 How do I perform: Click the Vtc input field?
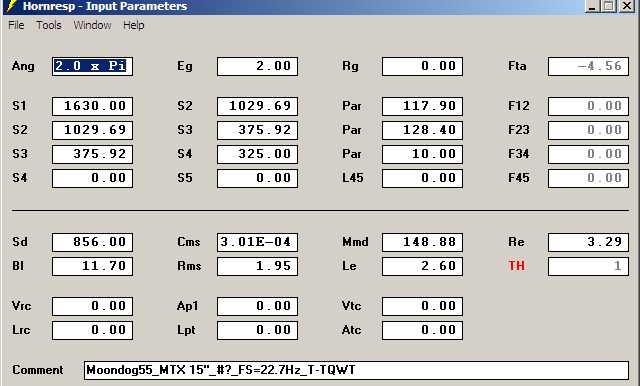(x=422, y=306)
